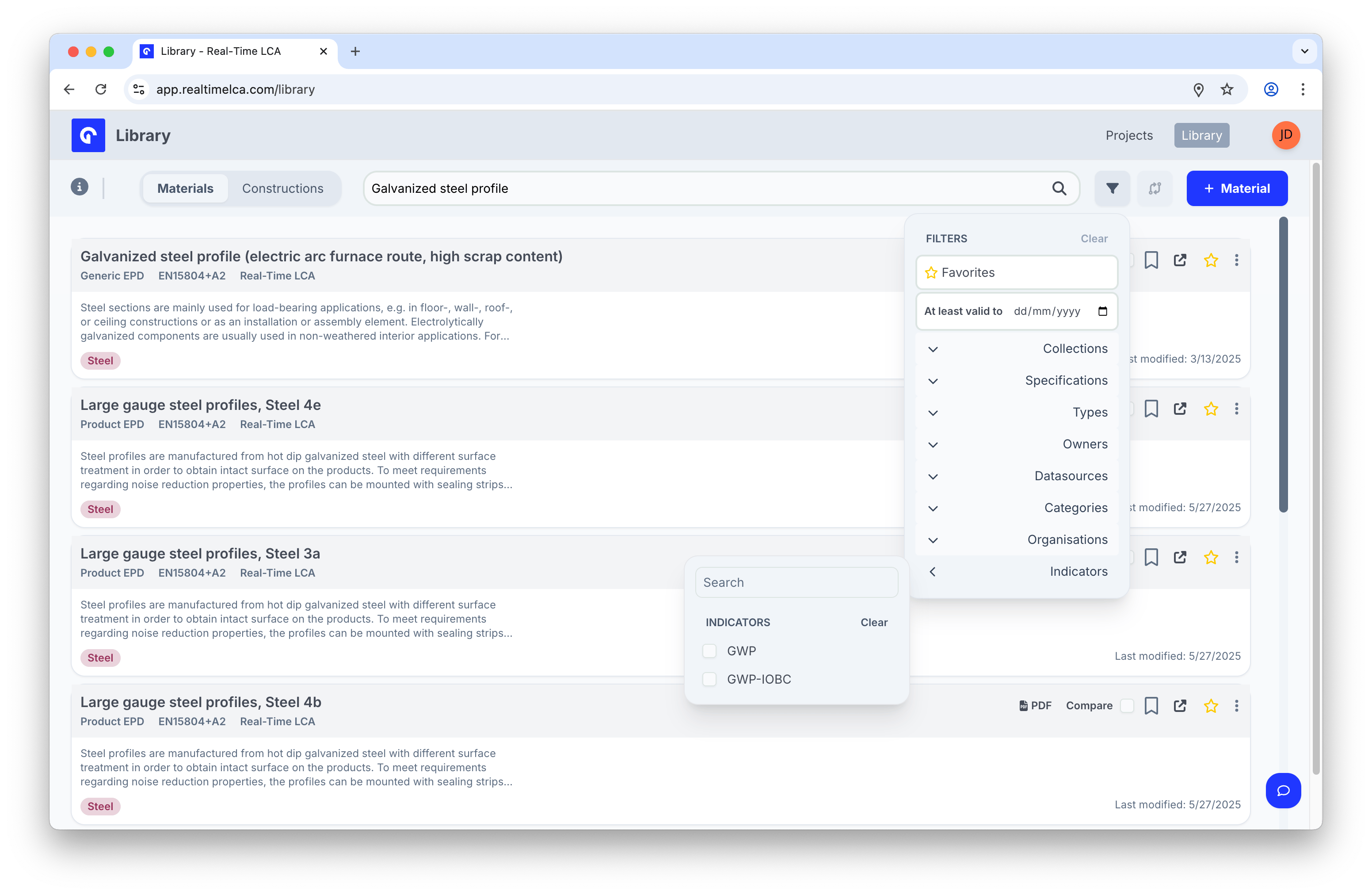Open Galvanized steel profile (electric arc furnace) title
1372x895 pixels.
321,256
